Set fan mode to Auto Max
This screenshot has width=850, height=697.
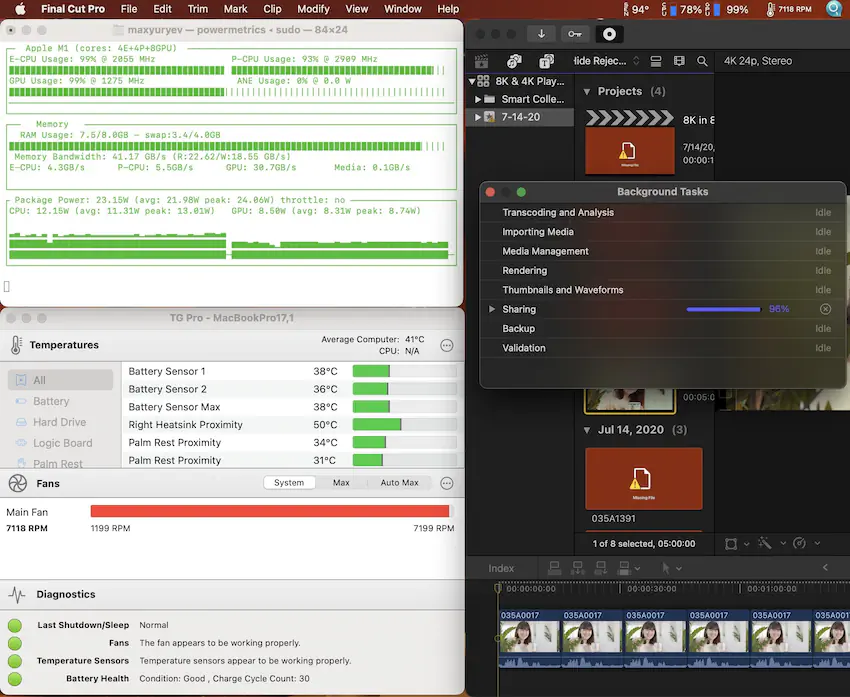click(400, 482)
